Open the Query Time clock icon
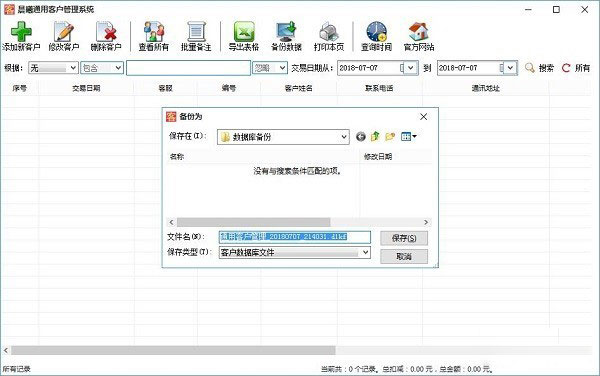Image resolution: width=600 pixels, height=376 pixels. tap(376, 31)
